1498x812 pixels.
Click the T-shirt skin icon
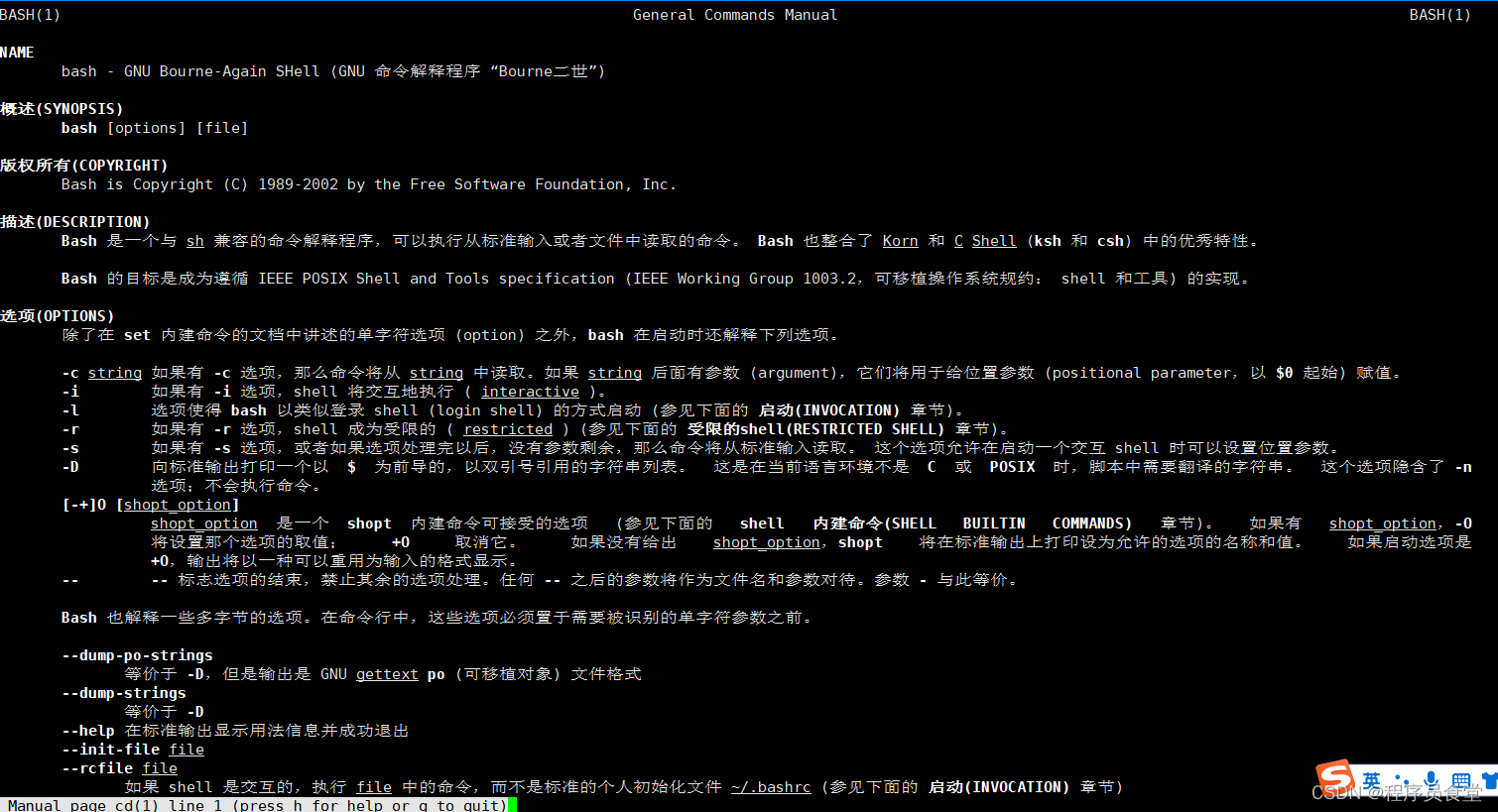click(x=1488, y=778)
